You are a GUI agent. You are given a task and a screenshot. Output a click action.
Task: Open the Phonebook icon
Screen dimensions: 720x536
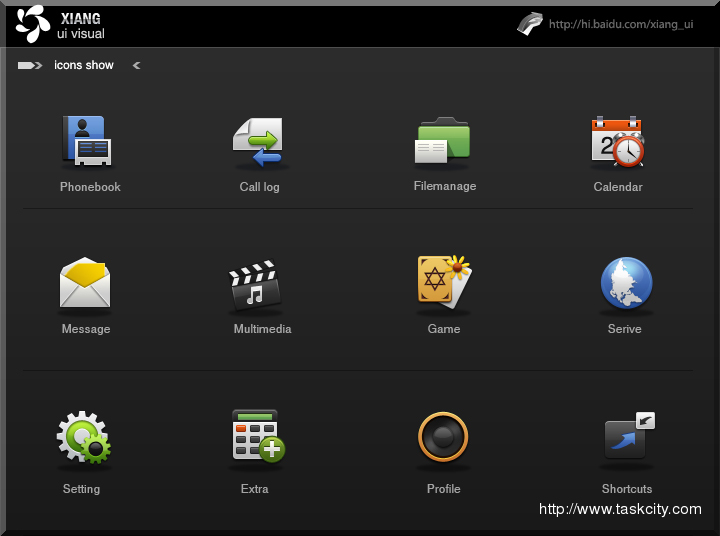coord(86,140)
